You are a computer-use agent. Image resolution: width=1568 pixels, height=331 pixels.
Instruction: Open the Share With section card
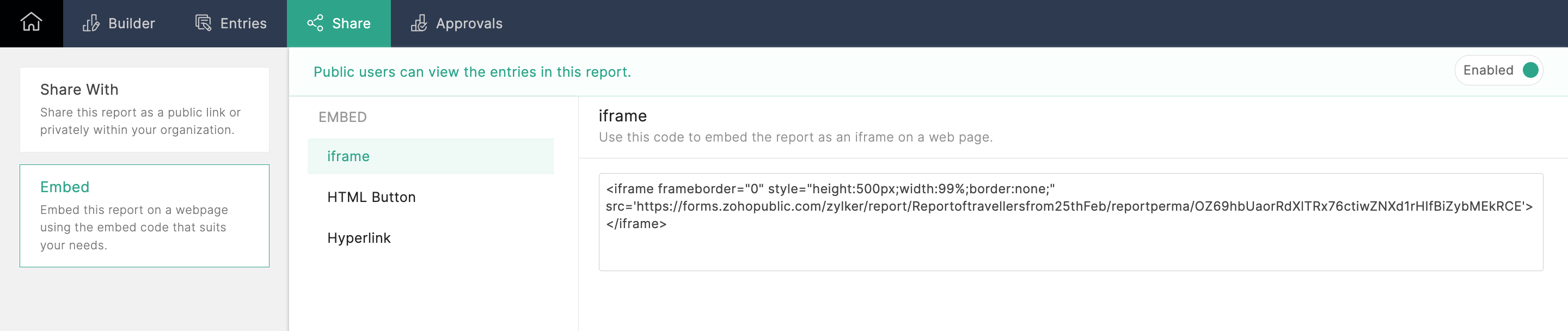click(x=144, y=109)
